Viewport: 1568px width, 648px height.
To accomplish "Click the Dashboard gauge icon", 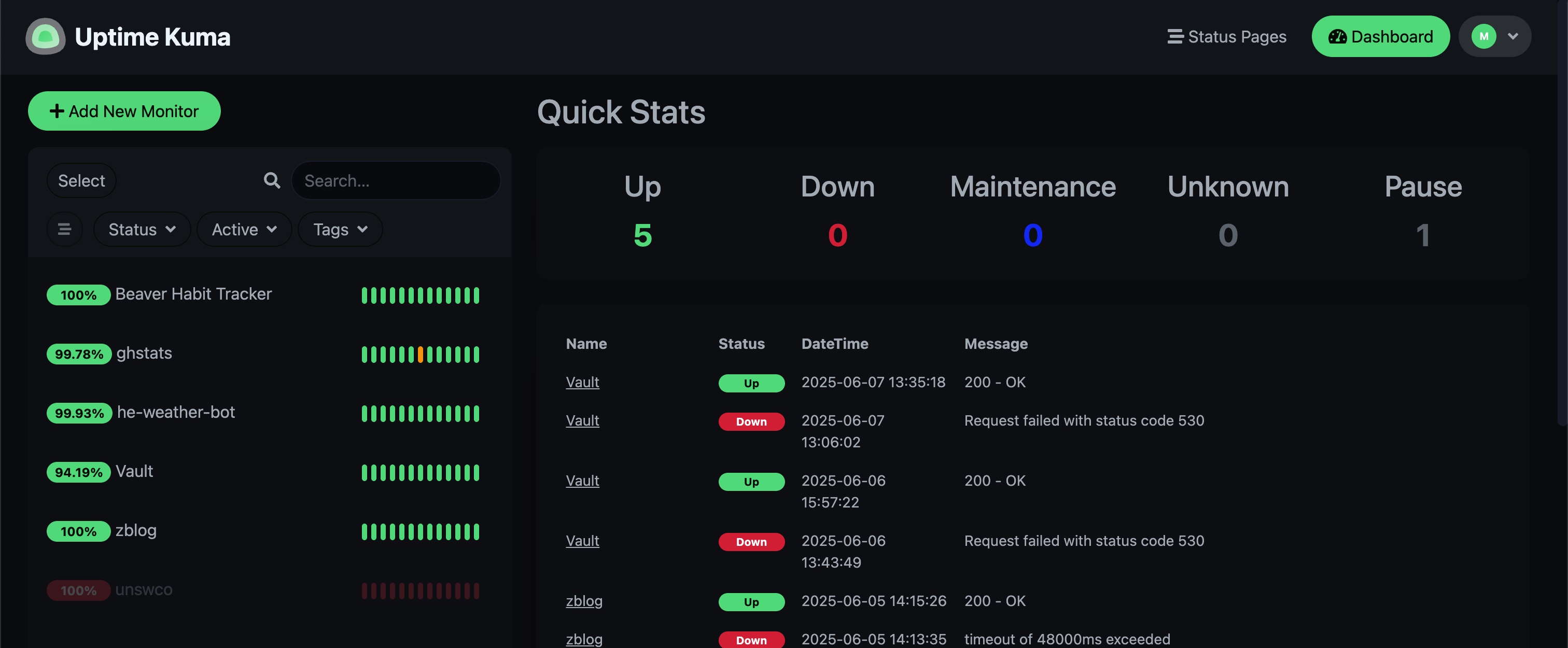I will [x=1337, y=36].
